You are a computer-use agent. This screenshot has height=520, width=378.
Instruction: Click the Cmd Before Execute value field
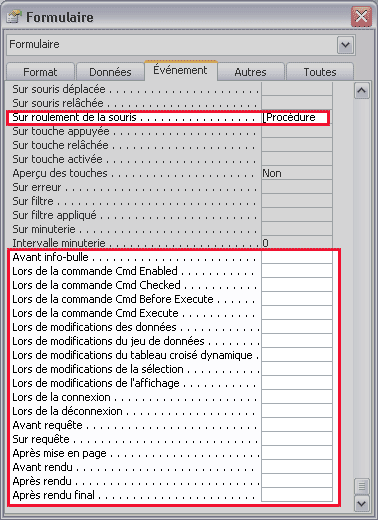tap(297, 299)
